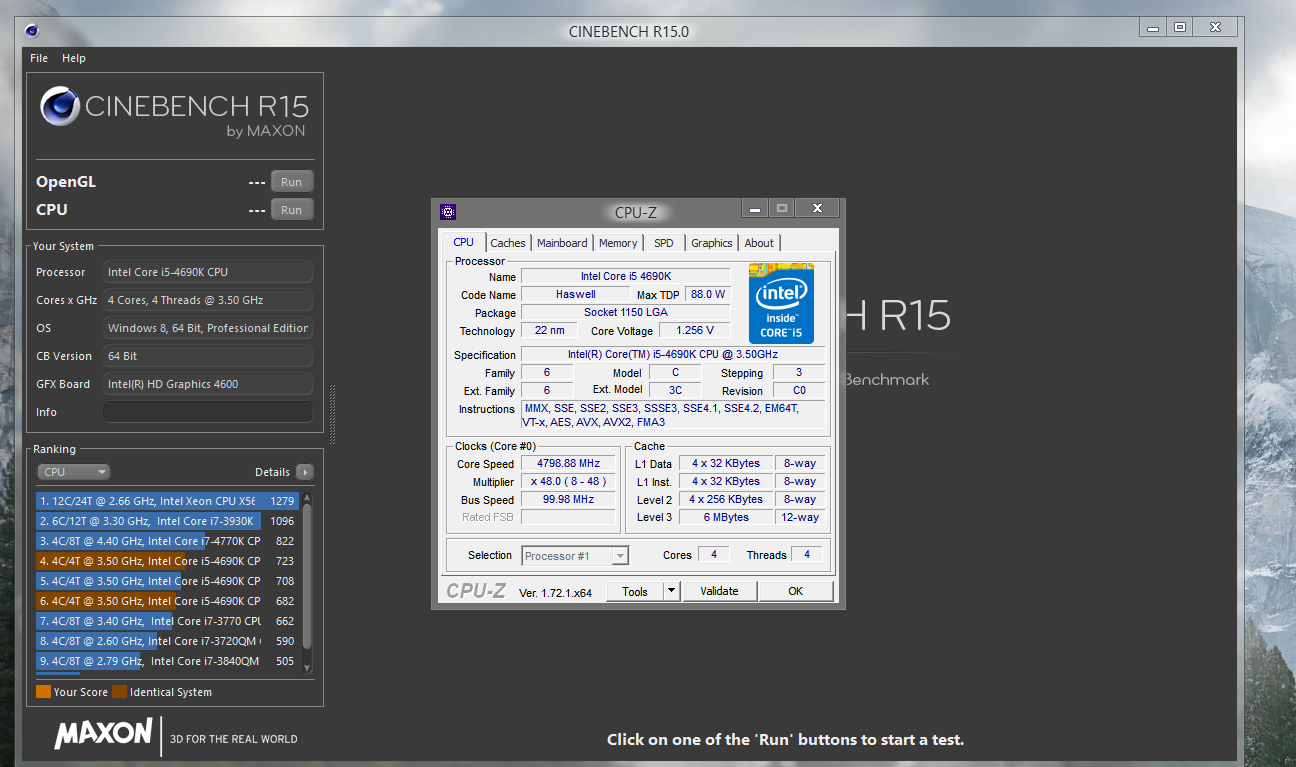The height and width of the screenshot is (767, 1296).
Task: Click the Core Voltage value 1.256 V
Action: (x=694, y=331)
